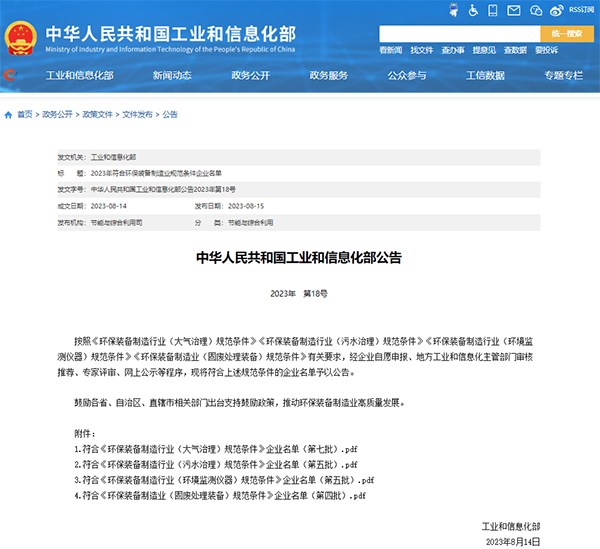Viewport: 600px width, 549px height.
Task: Open the 大气治理 第七批 pdf attachment
Action: [x=215, y=450]
